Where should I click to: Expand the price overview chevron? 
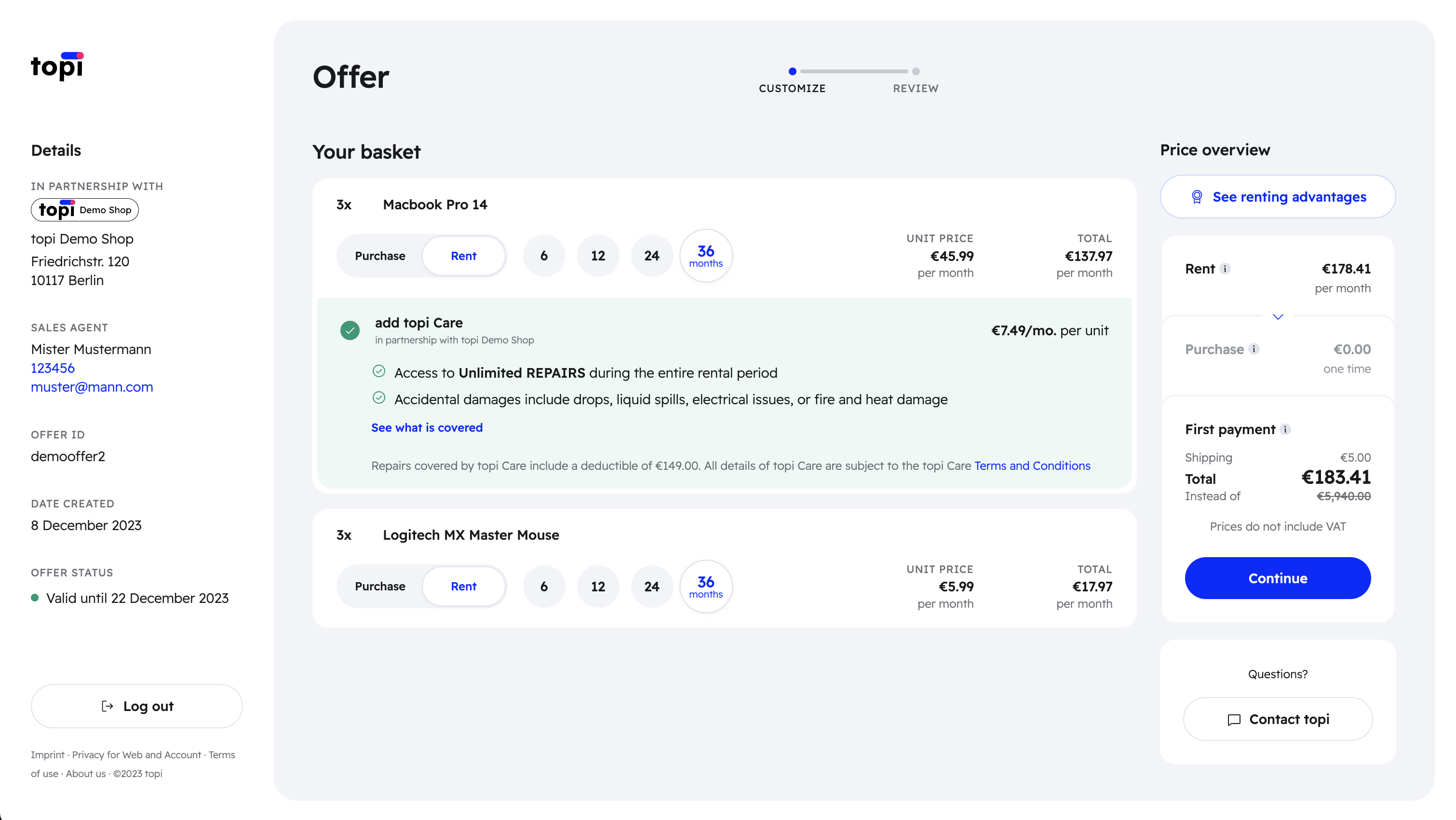[1278, 317]
